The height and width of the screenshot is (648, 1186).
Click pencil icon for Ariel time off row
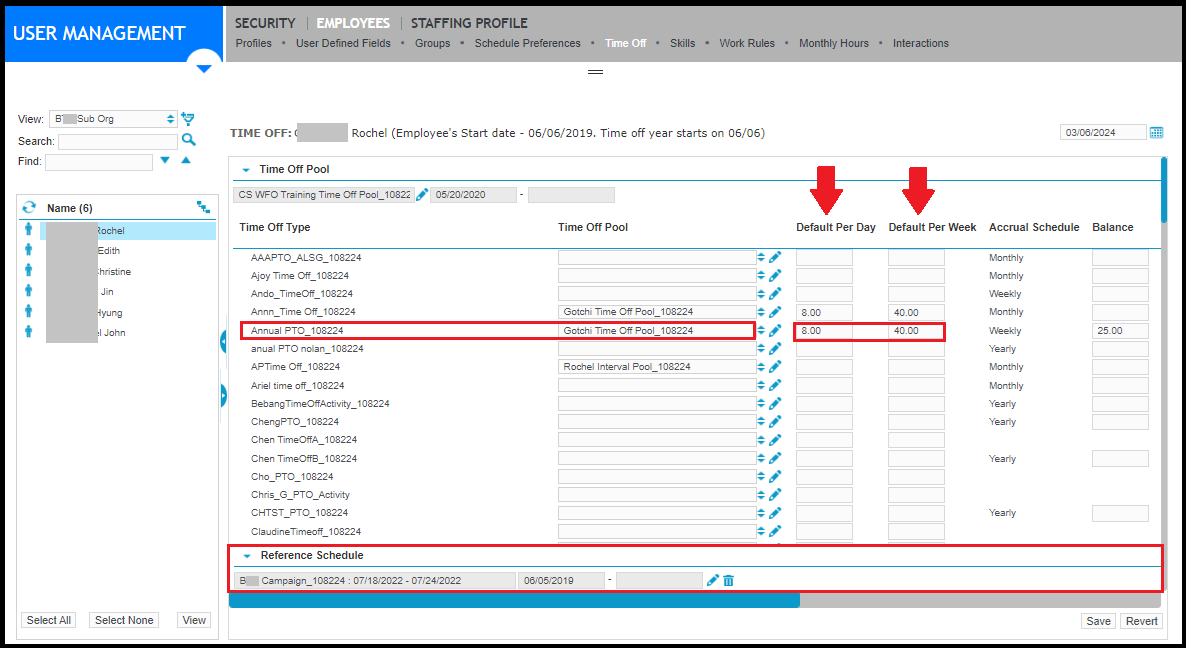pos(775,386)
